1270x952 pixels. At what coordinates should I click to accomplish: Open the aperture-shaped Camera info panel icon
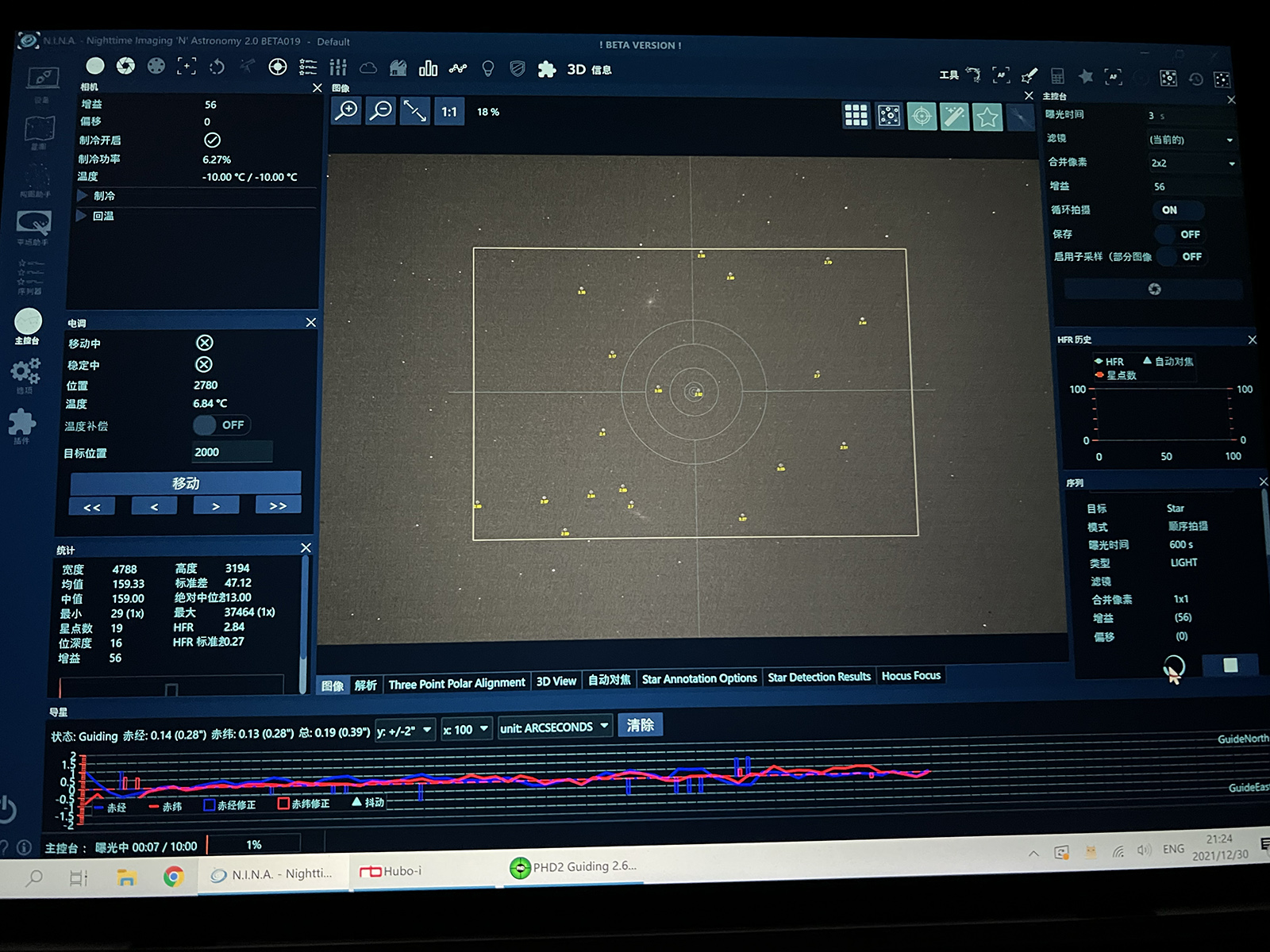(x=125, y=66)
